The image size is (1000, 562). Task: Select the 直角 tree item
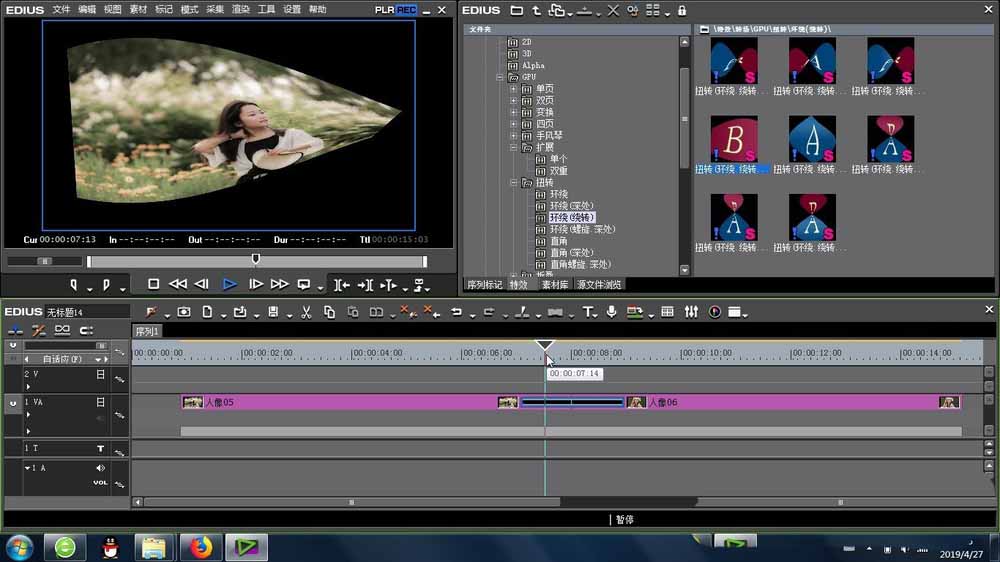(x=559, y=240)
